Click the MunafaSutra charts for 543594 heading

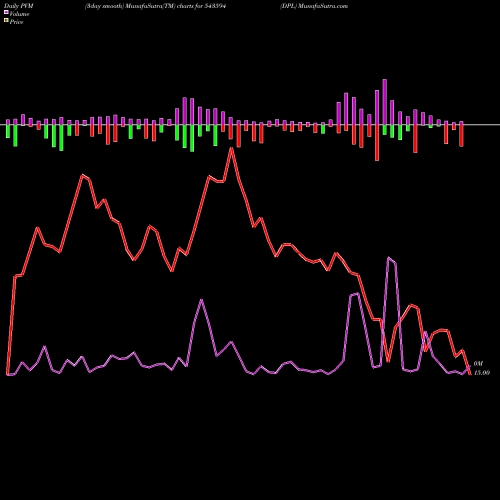click(155, 6)
